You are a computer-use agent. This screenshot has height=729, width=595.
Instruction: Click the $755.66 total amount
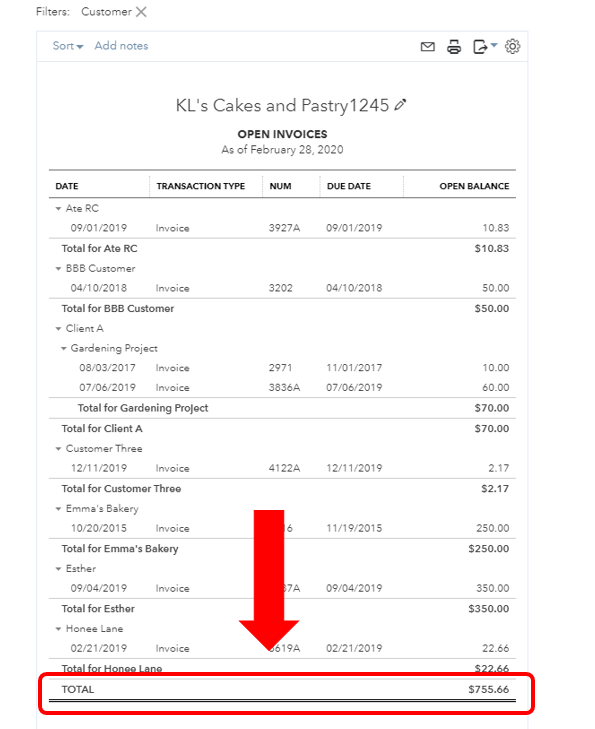coord(489,689)
